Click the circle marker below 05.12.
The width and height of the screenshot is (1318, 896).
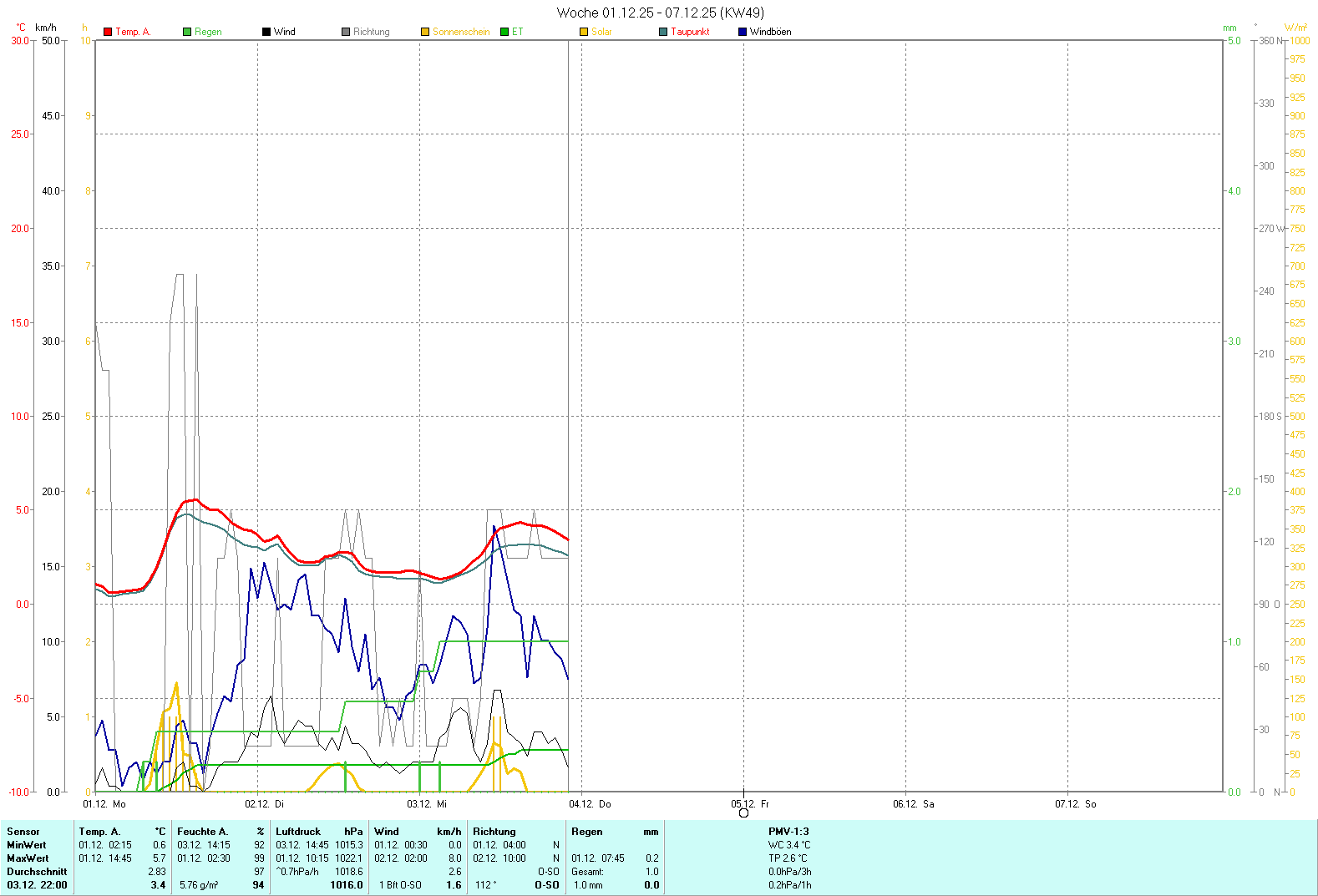[x=743, y=813]
